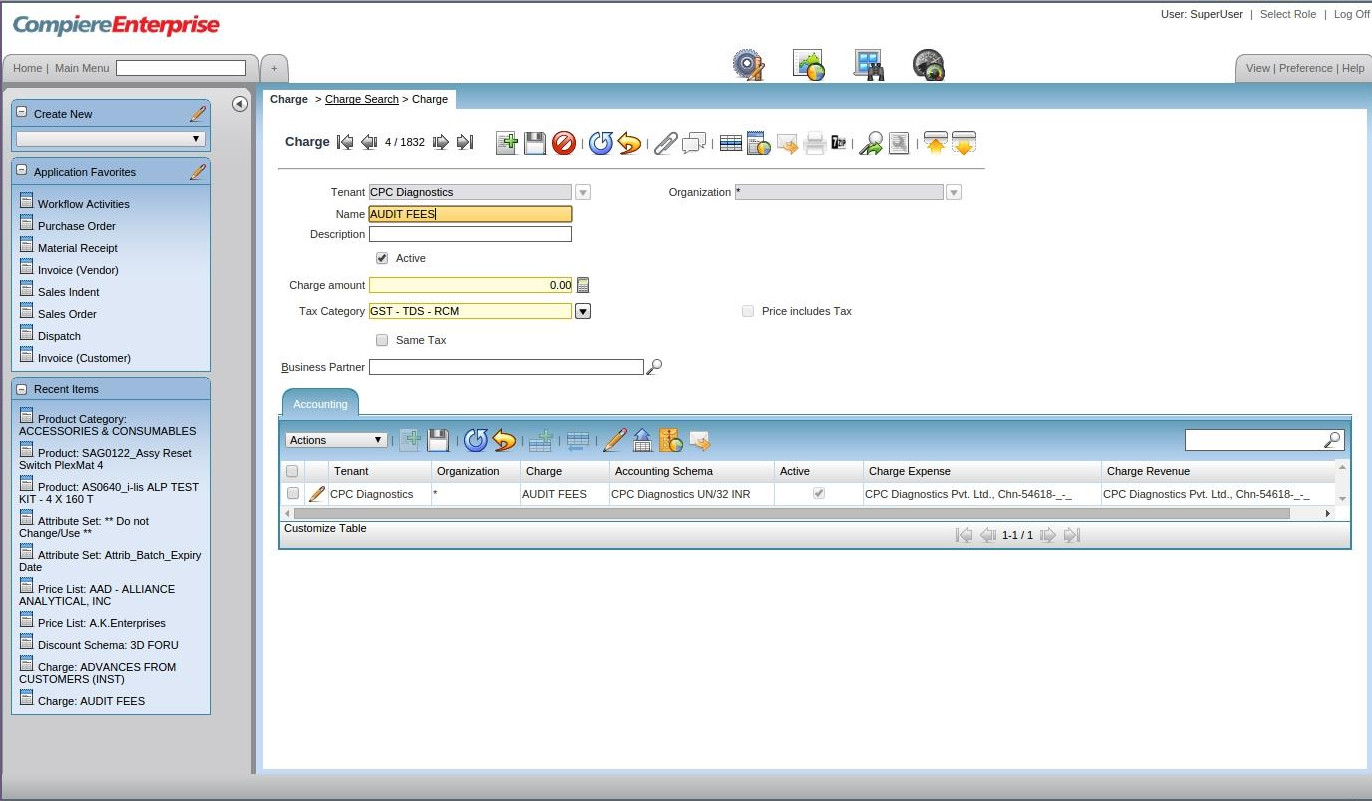Click the Charge Search breadcrumb link
Screen dimensions: 1372x801
[362, 99]
